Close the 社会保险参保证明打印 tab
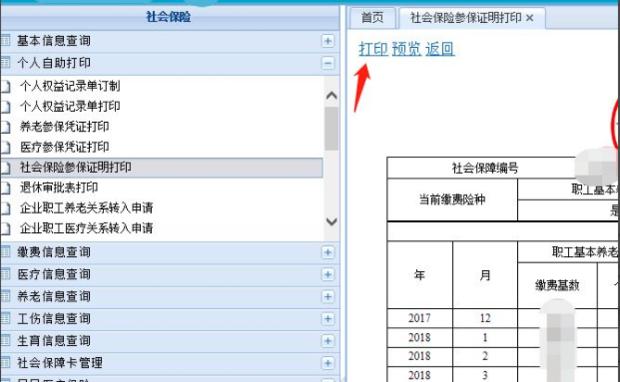The height and width of the screenshot is (382, 620). pyautogui.click(x=530, y=18)
